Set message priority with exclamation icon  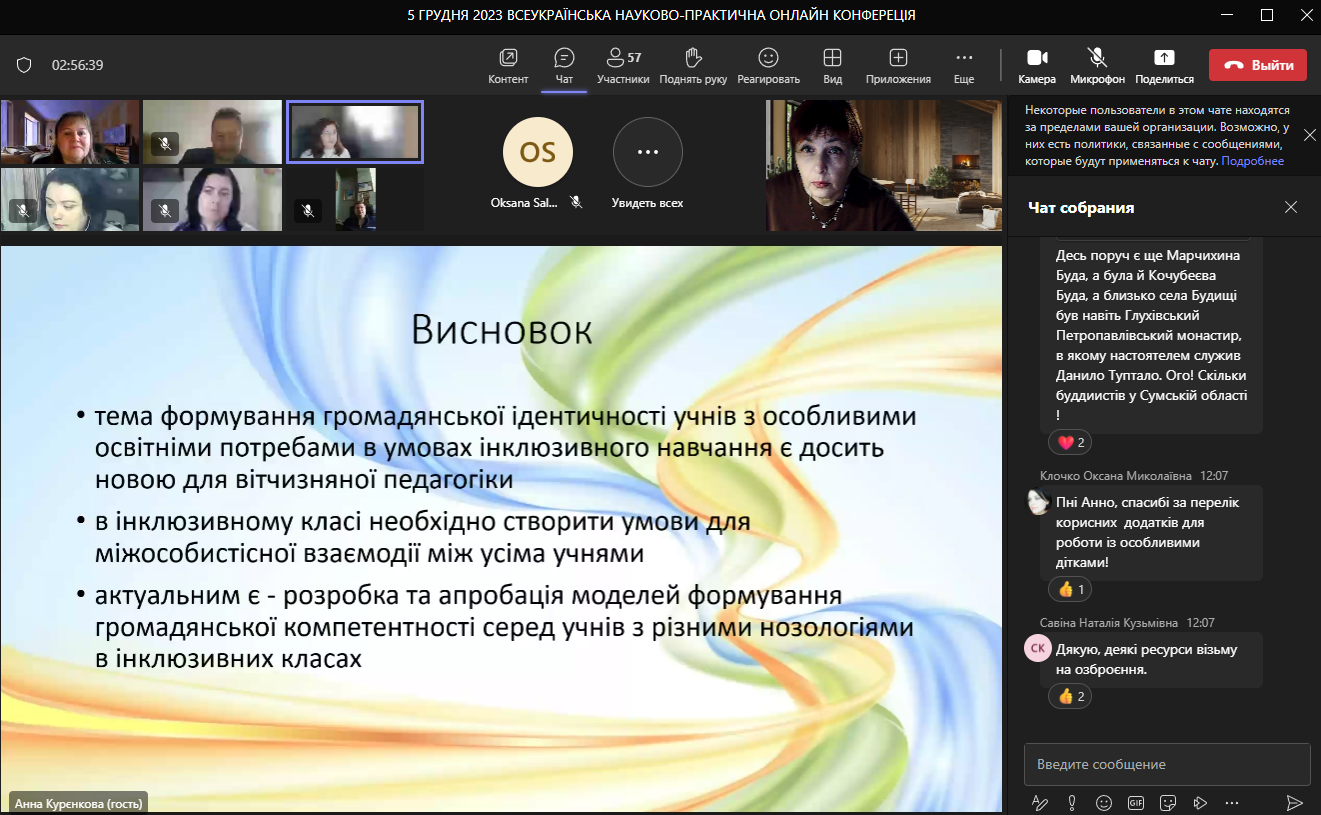point(1072,802)
